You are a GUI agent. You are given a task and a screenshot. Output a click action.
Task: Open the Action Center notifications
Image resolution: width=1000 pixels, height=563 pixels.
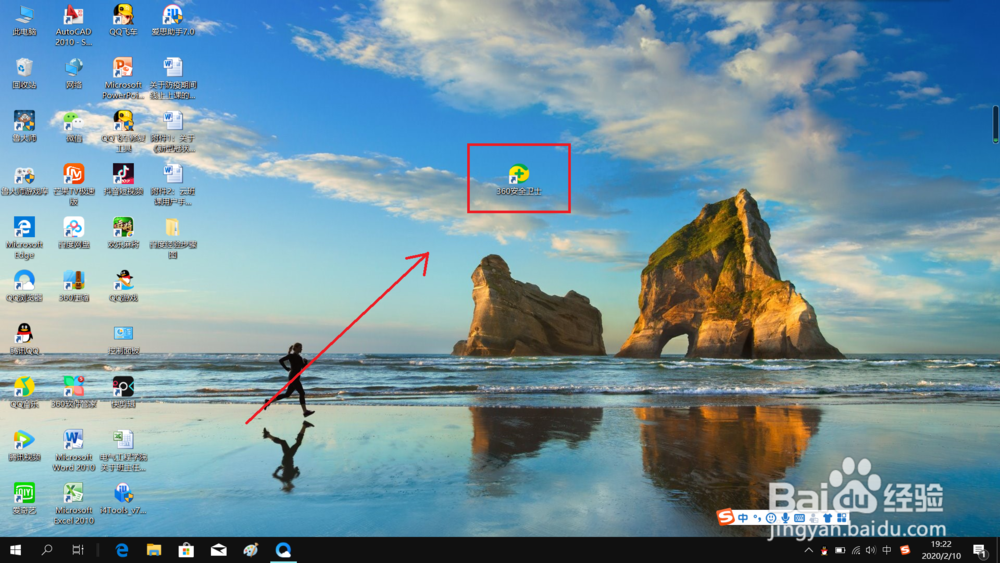pyautogui.click(x=980, y=550)
